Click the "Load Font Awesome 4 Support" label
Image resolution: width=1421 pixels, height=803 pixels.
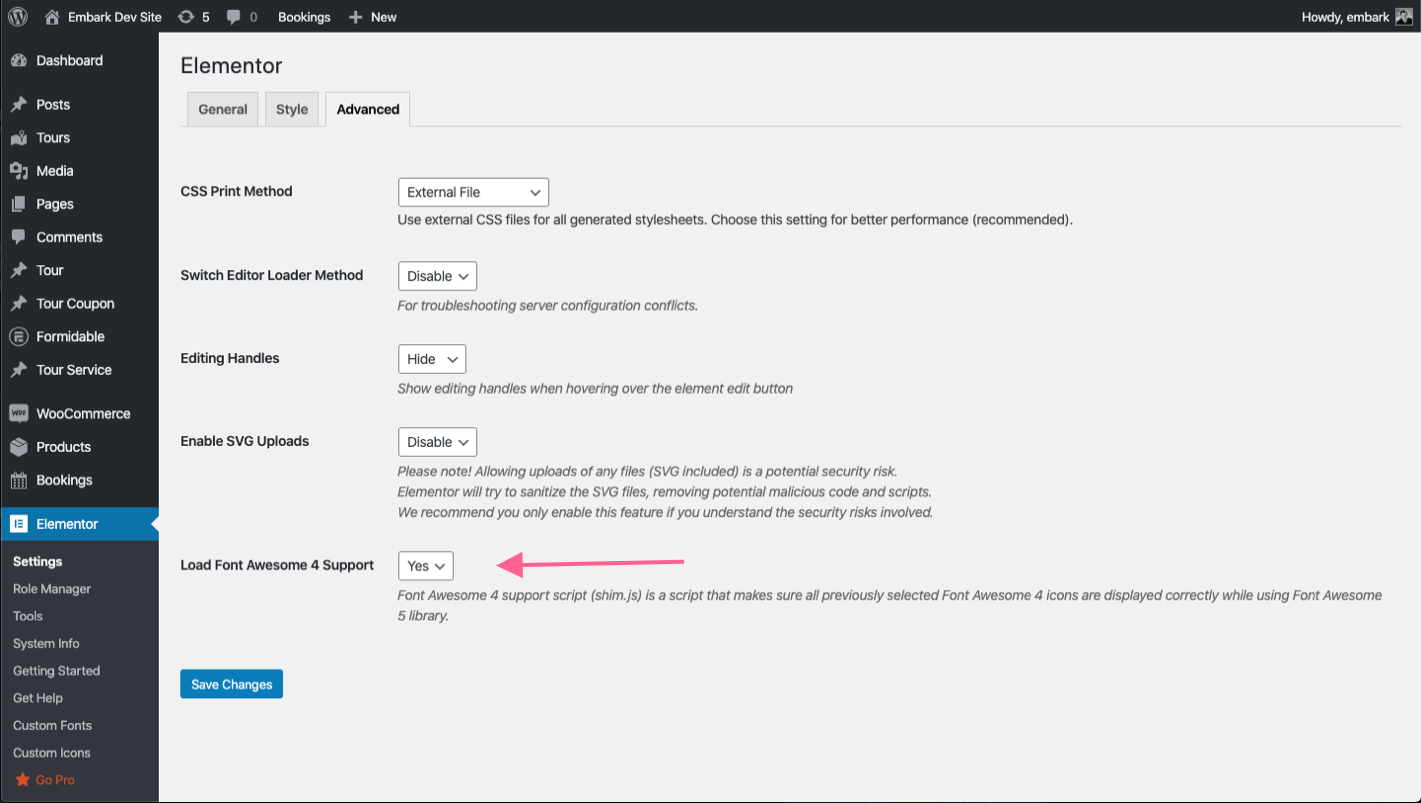(x=277, y=565)
